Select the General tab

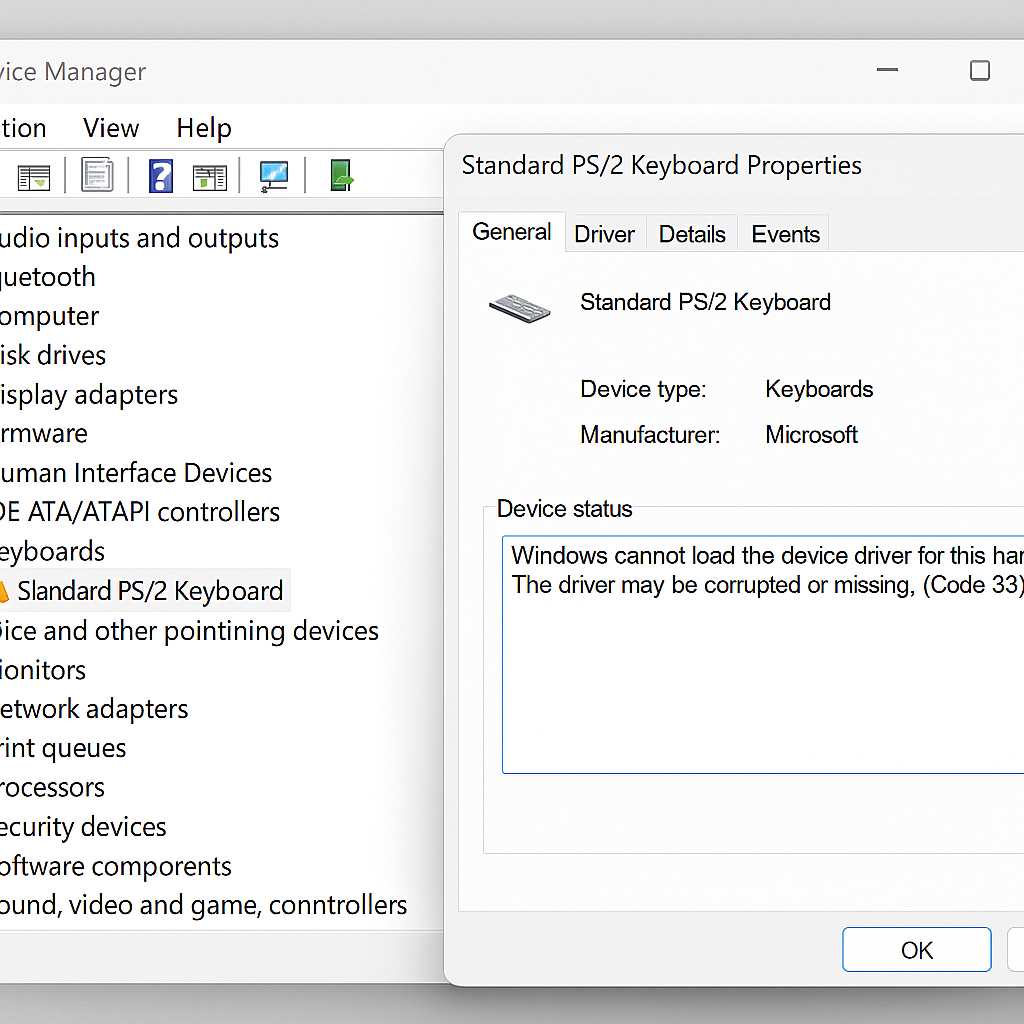512,232
